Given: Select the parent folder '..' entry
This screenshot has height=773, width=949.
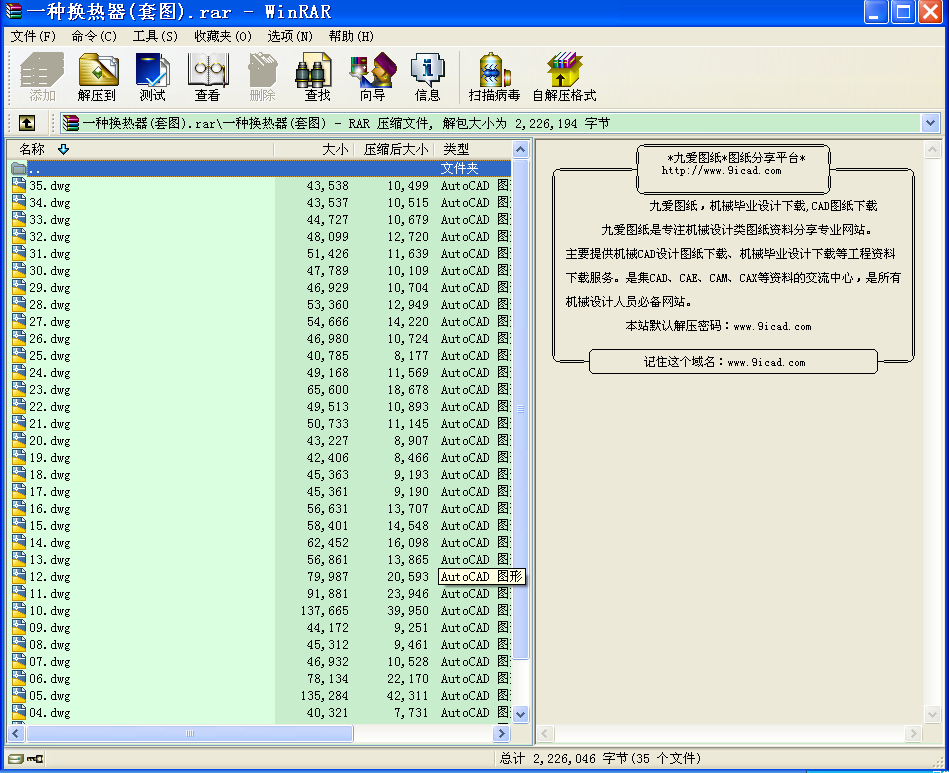Looking at the screenshot, I should [35, 169].
